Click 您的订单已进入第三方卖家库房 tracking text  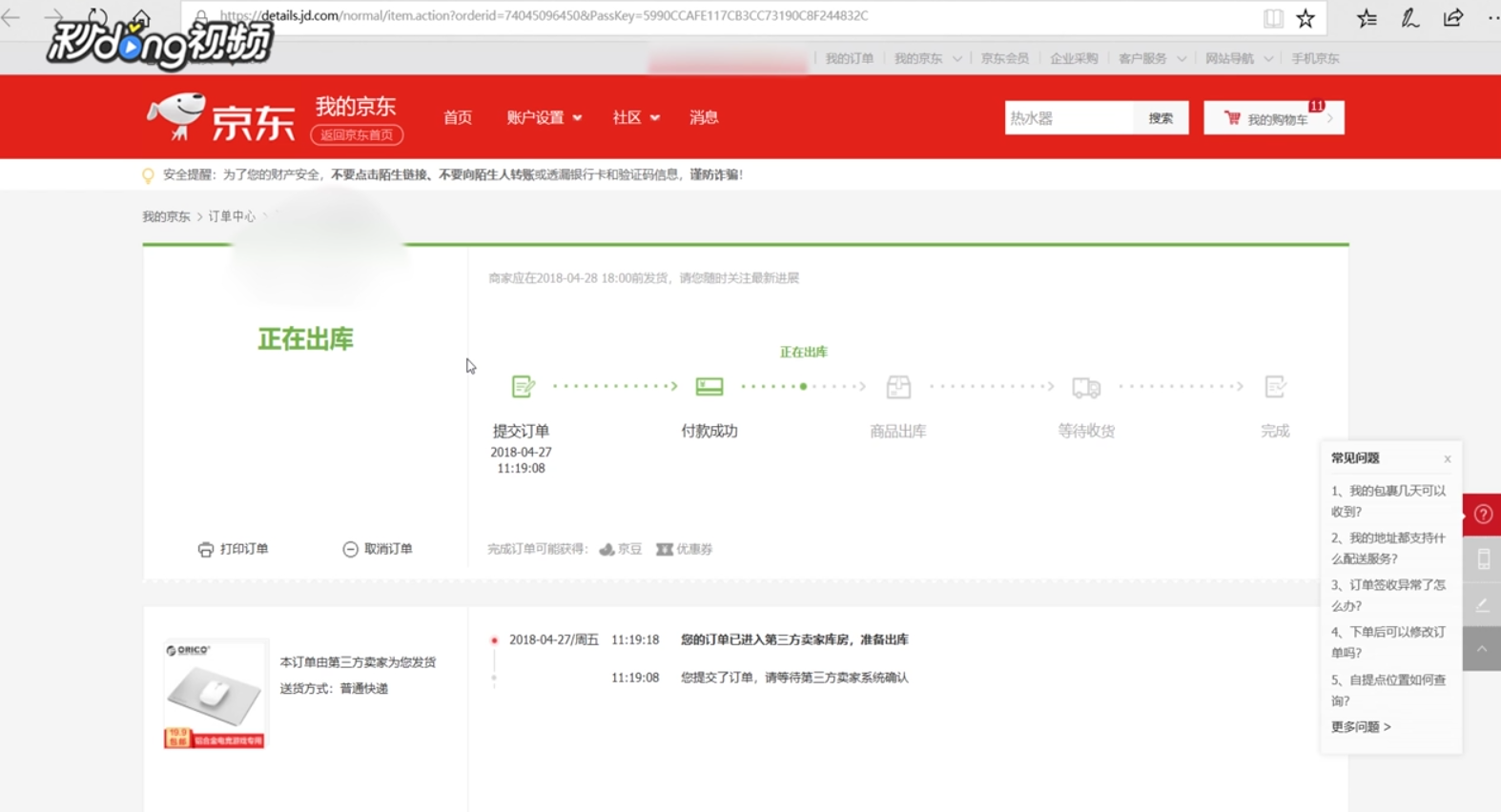tap(794, 639)
